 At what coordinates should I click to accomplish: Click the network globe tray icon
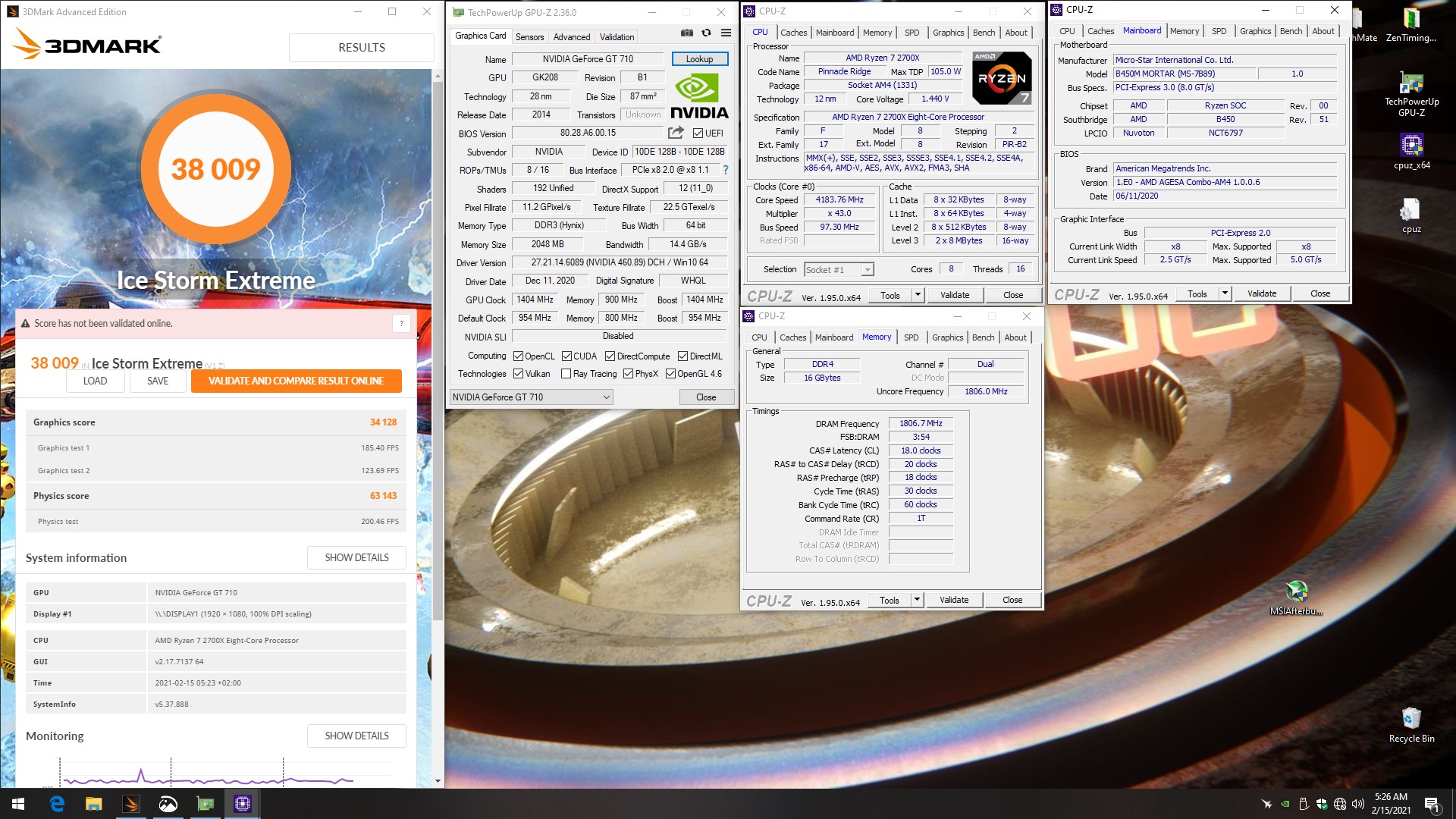[1339, 804]
